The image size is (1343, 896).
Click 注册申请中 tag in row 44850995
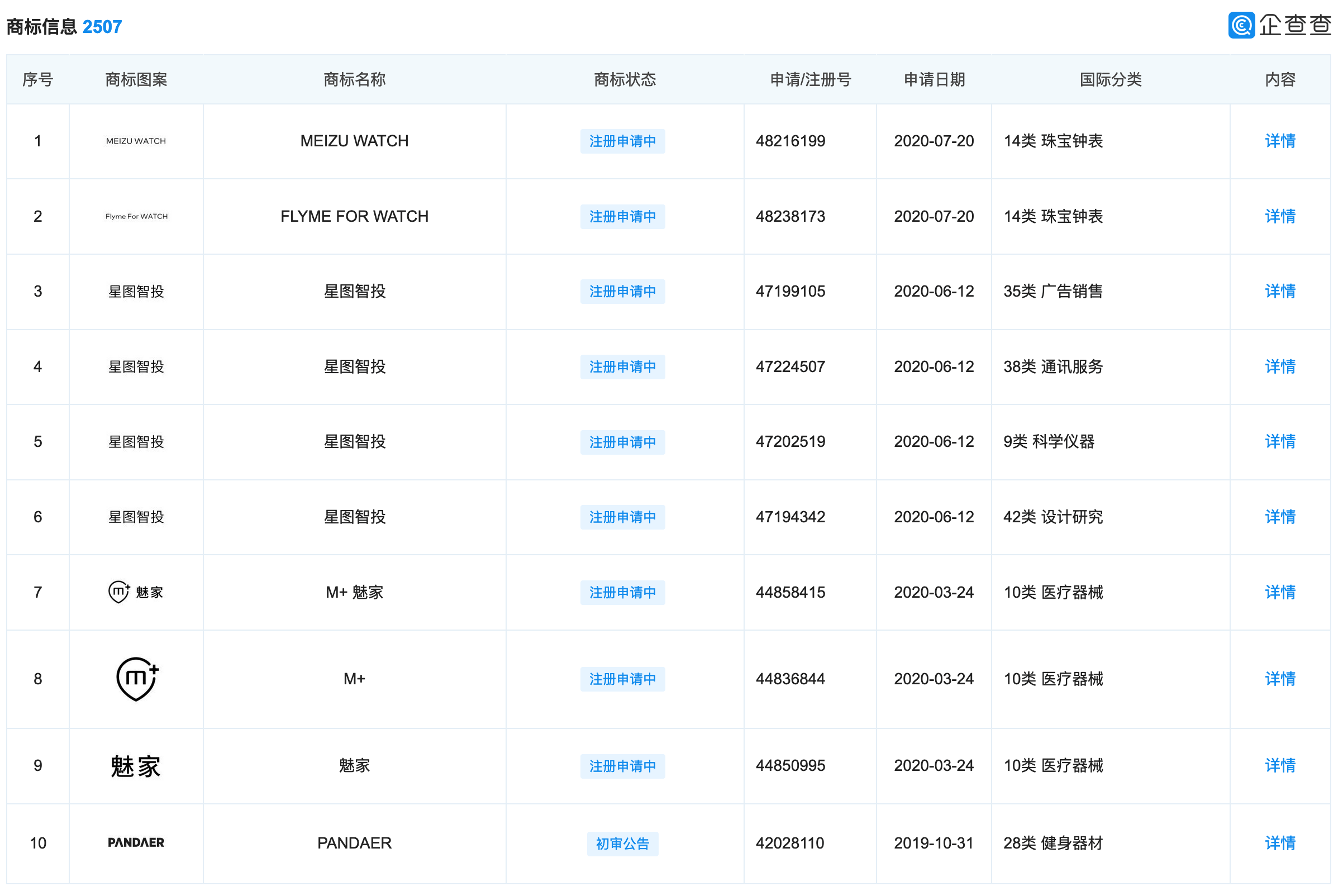tap(622, 766)
